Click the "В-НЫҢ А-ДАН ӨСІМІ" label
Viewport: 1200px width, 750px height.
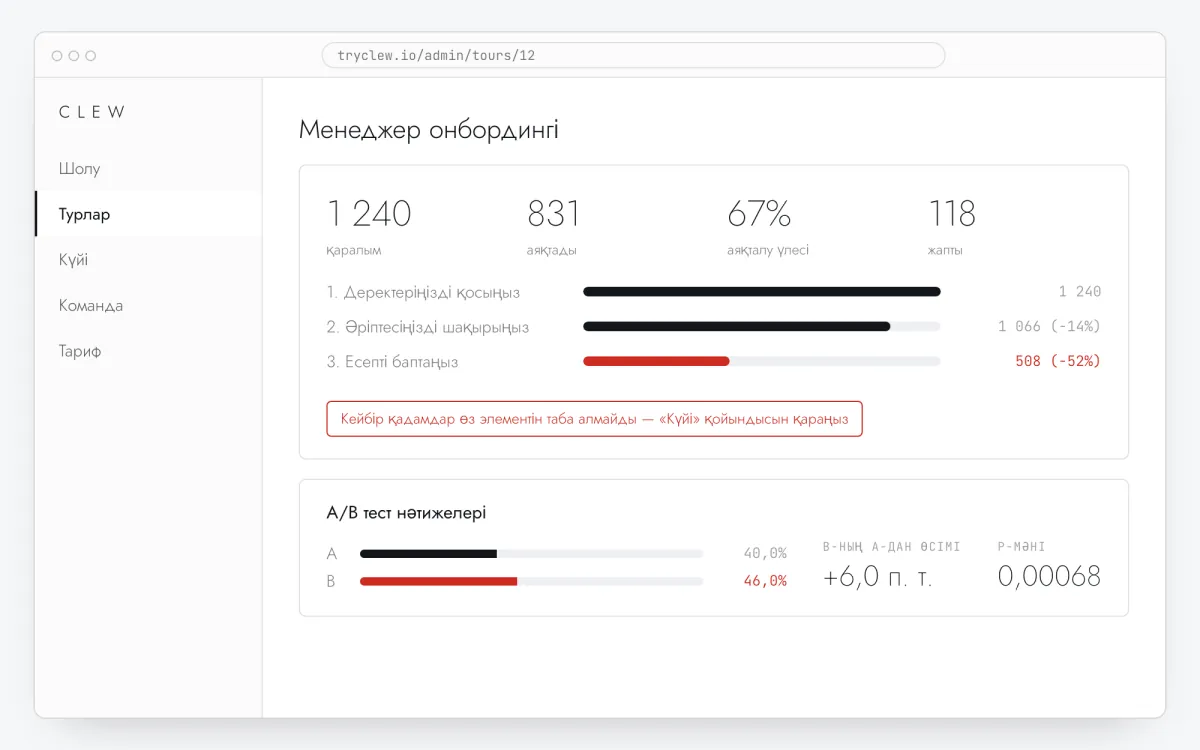891,547
